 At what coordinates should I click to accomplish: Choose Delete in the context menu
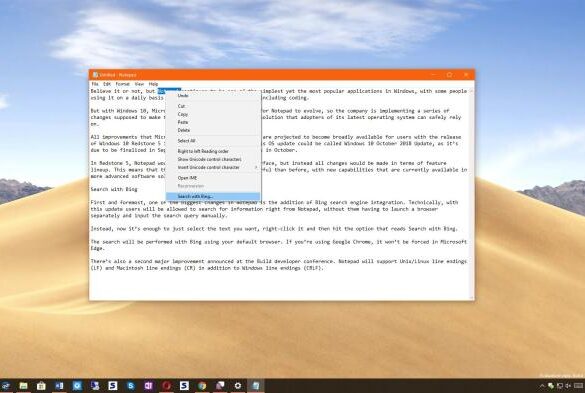pyautogui.click(x=213, y=130)
